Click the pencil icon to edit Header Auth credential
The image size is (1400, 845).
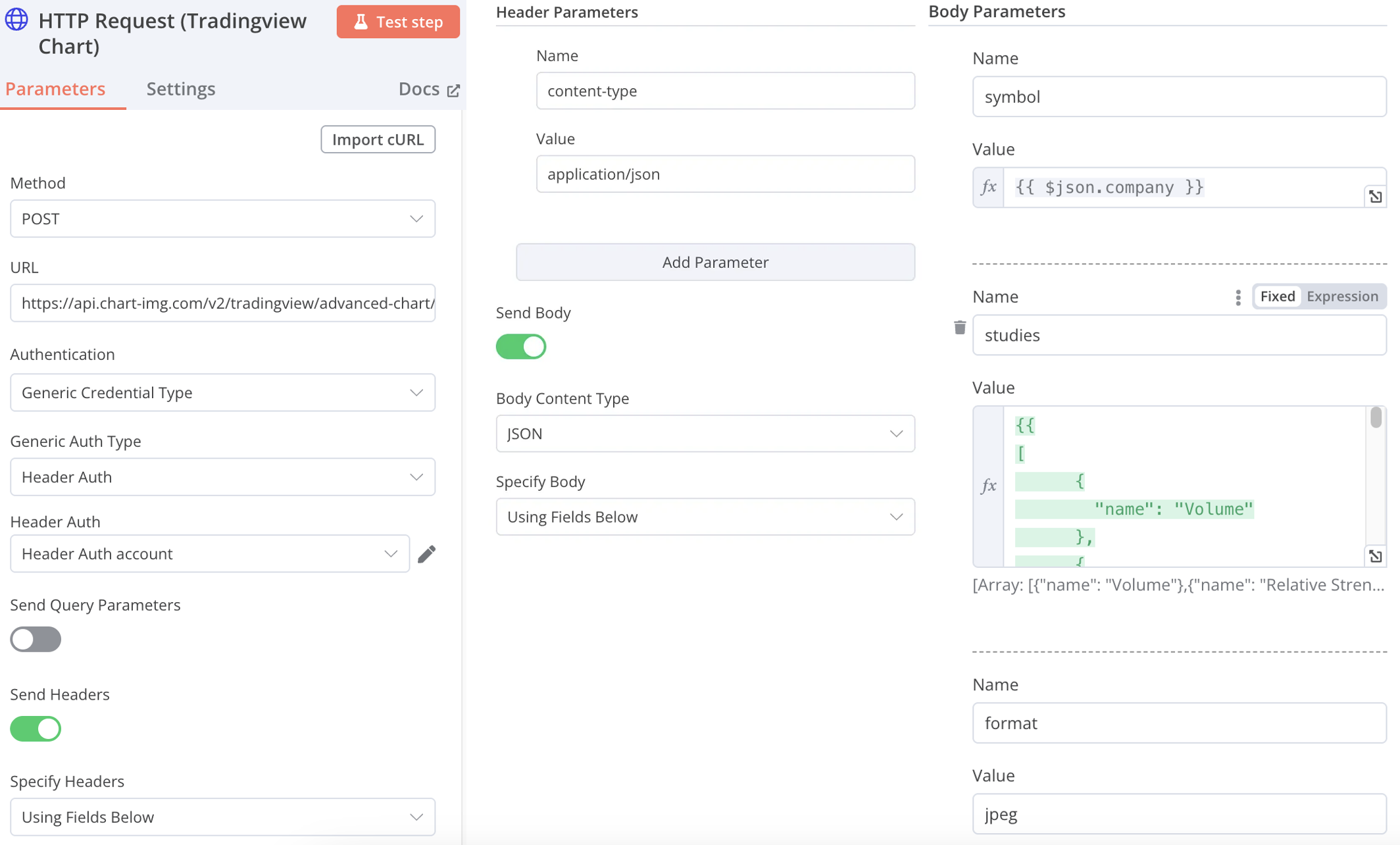(426, 554)
